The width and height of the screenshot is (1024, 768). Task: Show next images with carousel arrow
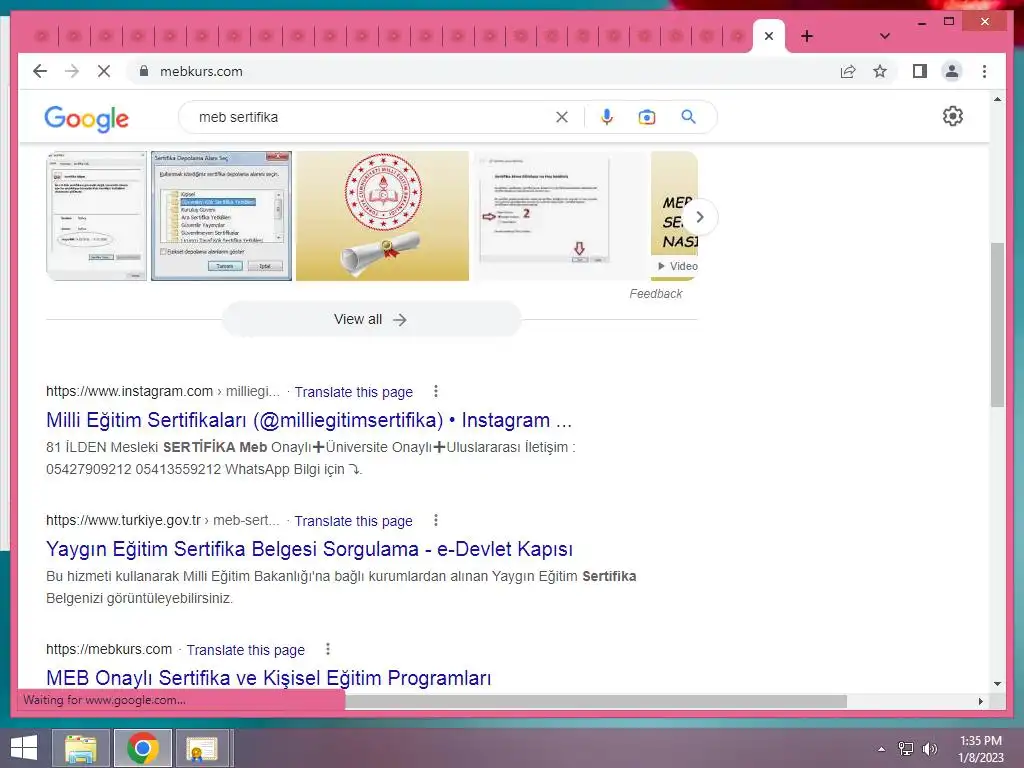699,217
